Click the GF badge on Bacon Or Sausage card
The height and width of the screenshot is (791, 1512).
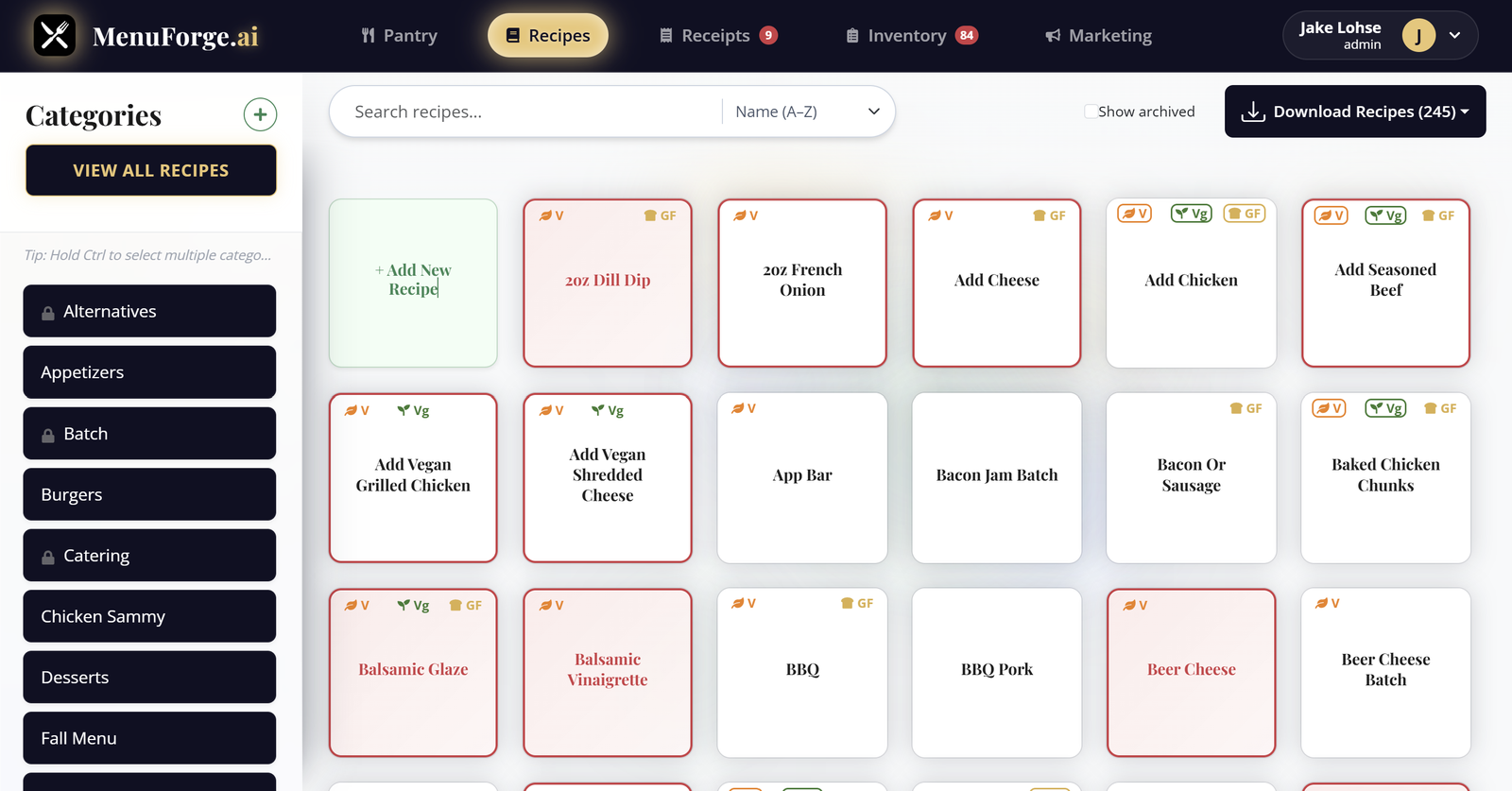click(x=1246, y=408)
